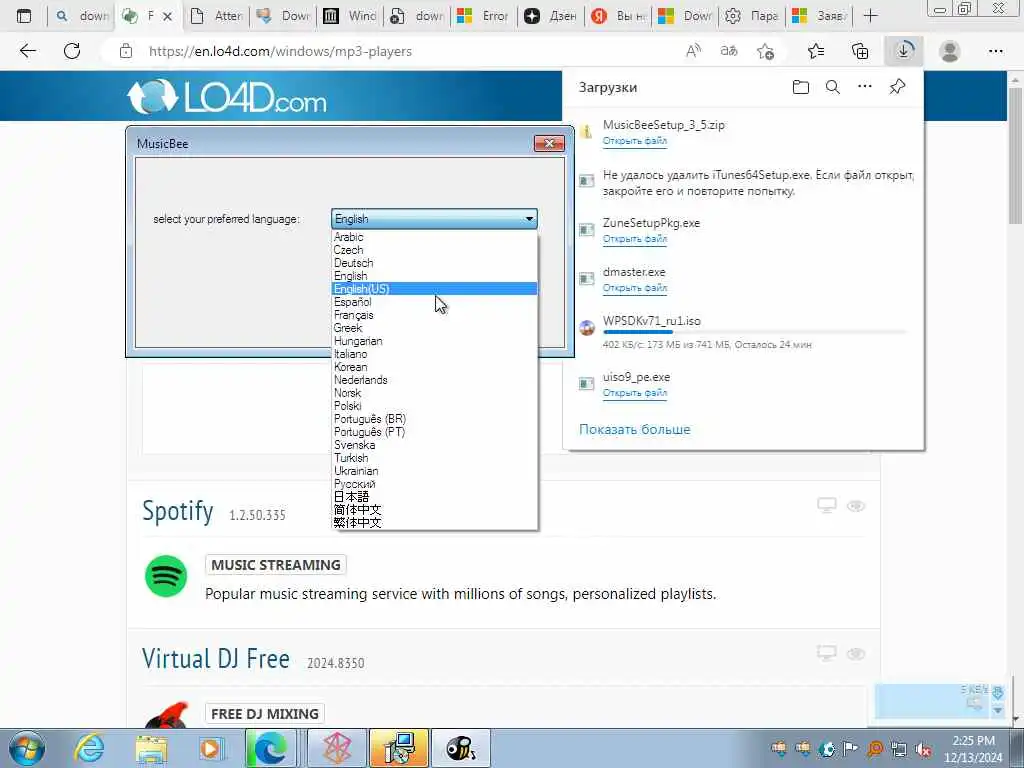Select 日本語 language option

(434, 497)
